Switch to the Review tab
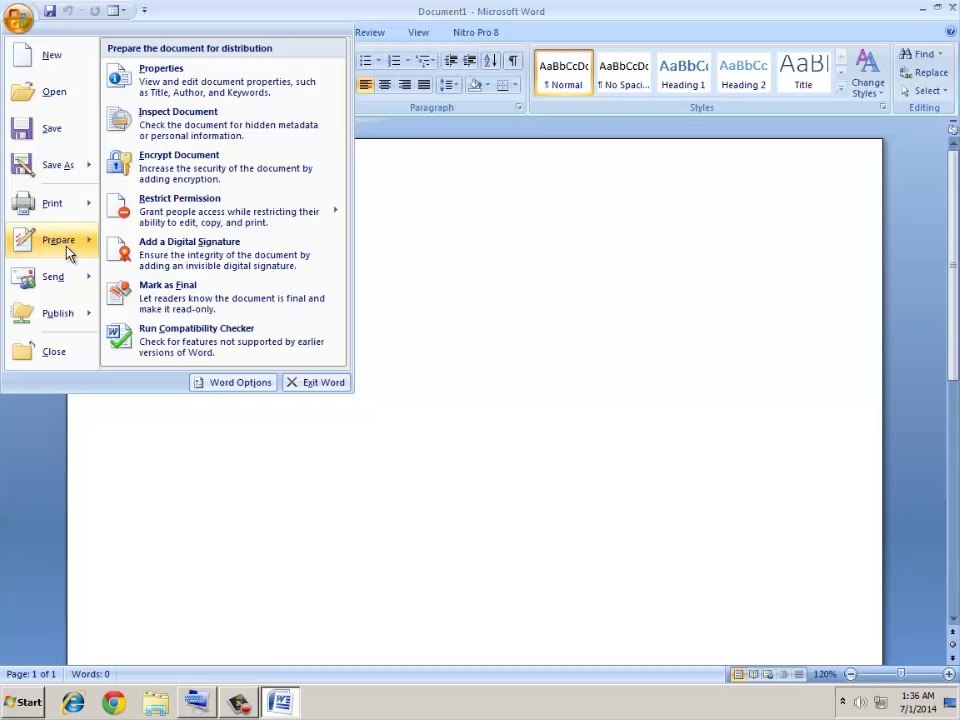Viewport: 960px width, 720px height. [x=370, y=32]
